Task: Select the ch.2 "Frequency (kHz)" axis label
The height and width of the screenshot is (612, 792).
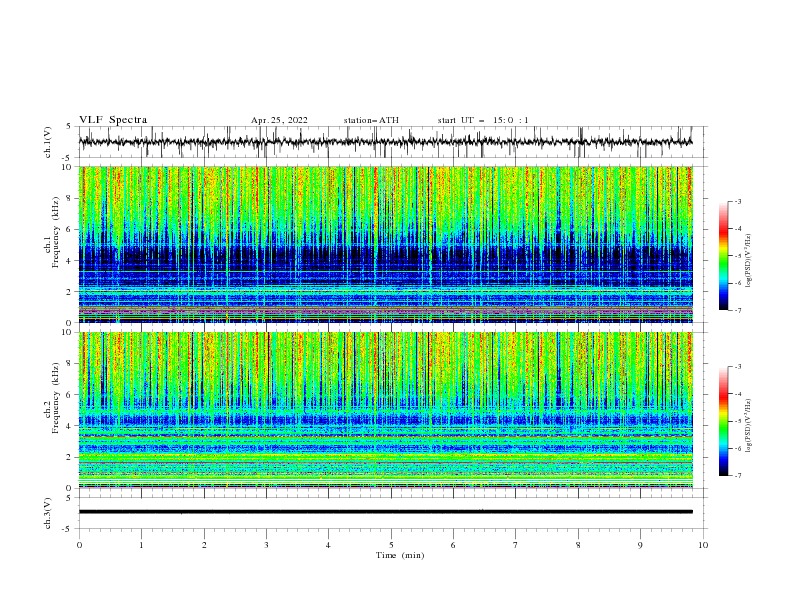Action: [x=56, y=398]
